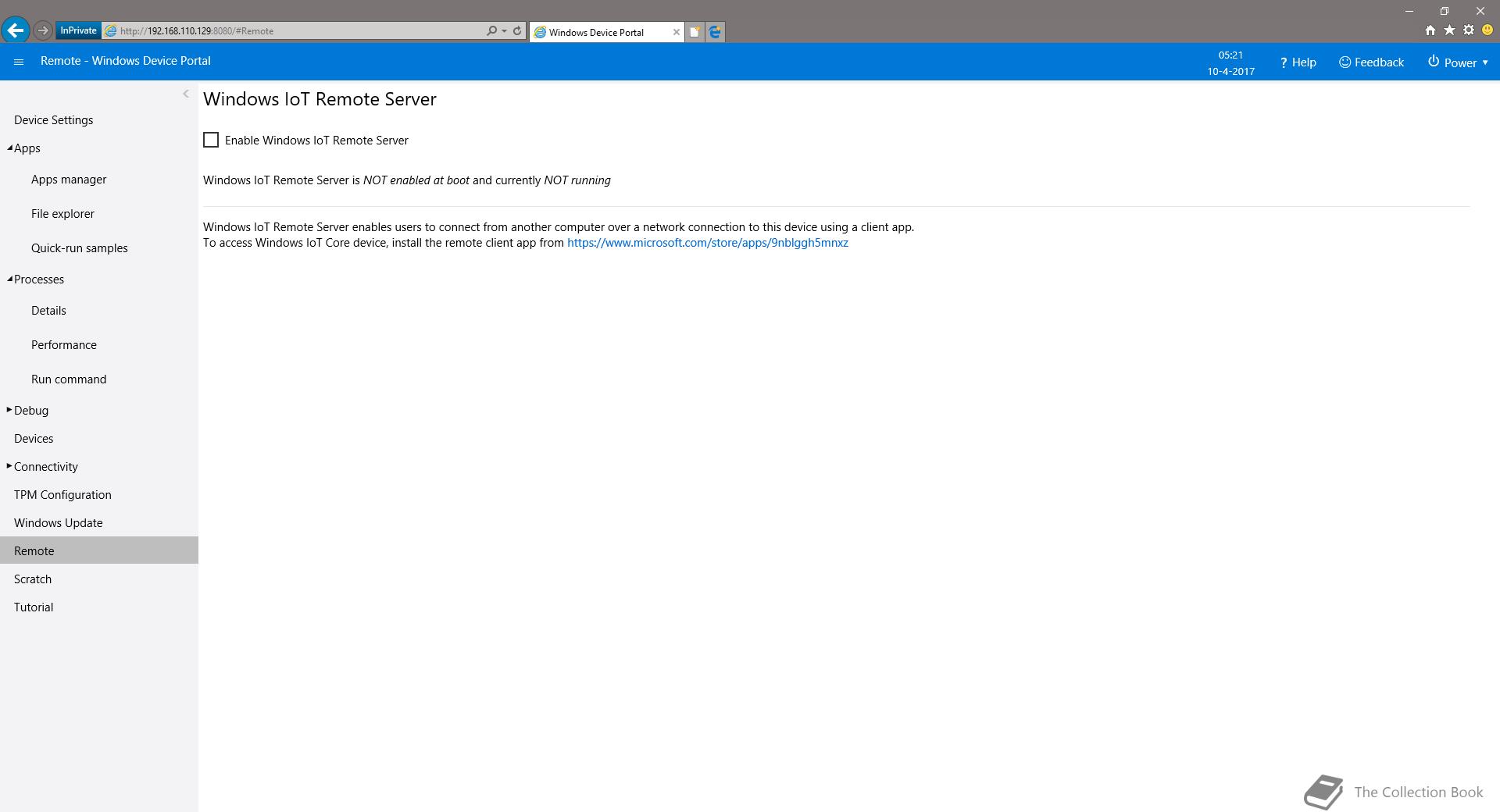The image size is (1500, 812).
Task: Enable Windows IoT Remote Server checkbox
Action: tap(211, 140)
